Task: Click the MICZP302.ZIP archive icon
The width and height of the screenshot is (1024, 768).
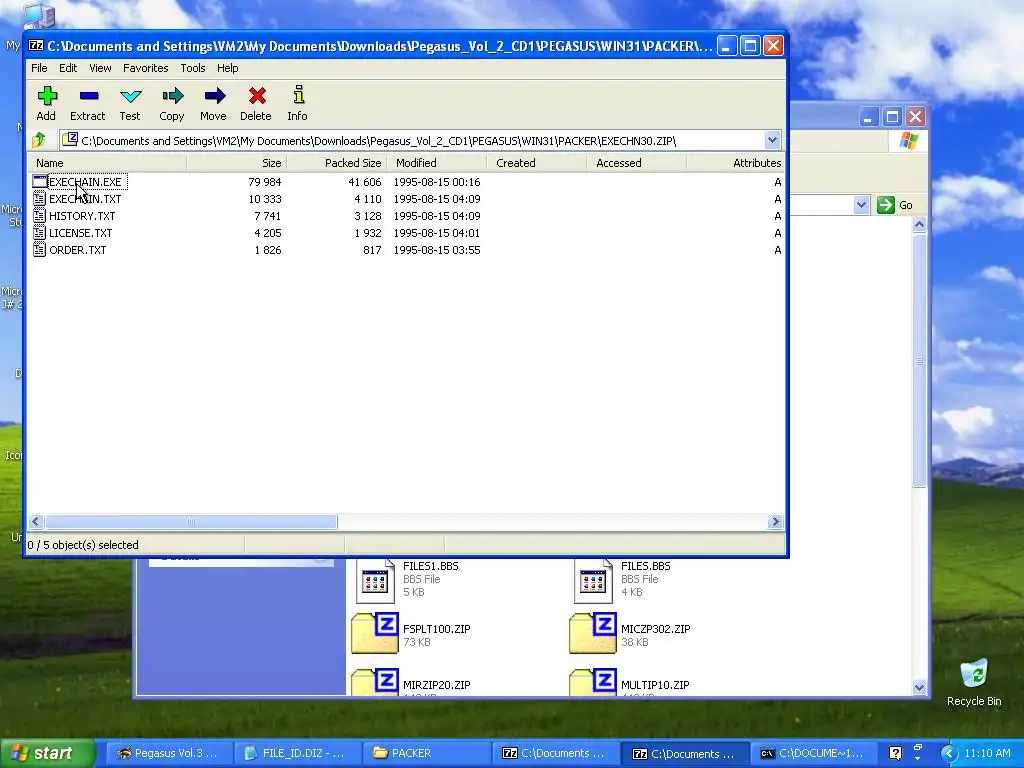Action: click(593, 633)
